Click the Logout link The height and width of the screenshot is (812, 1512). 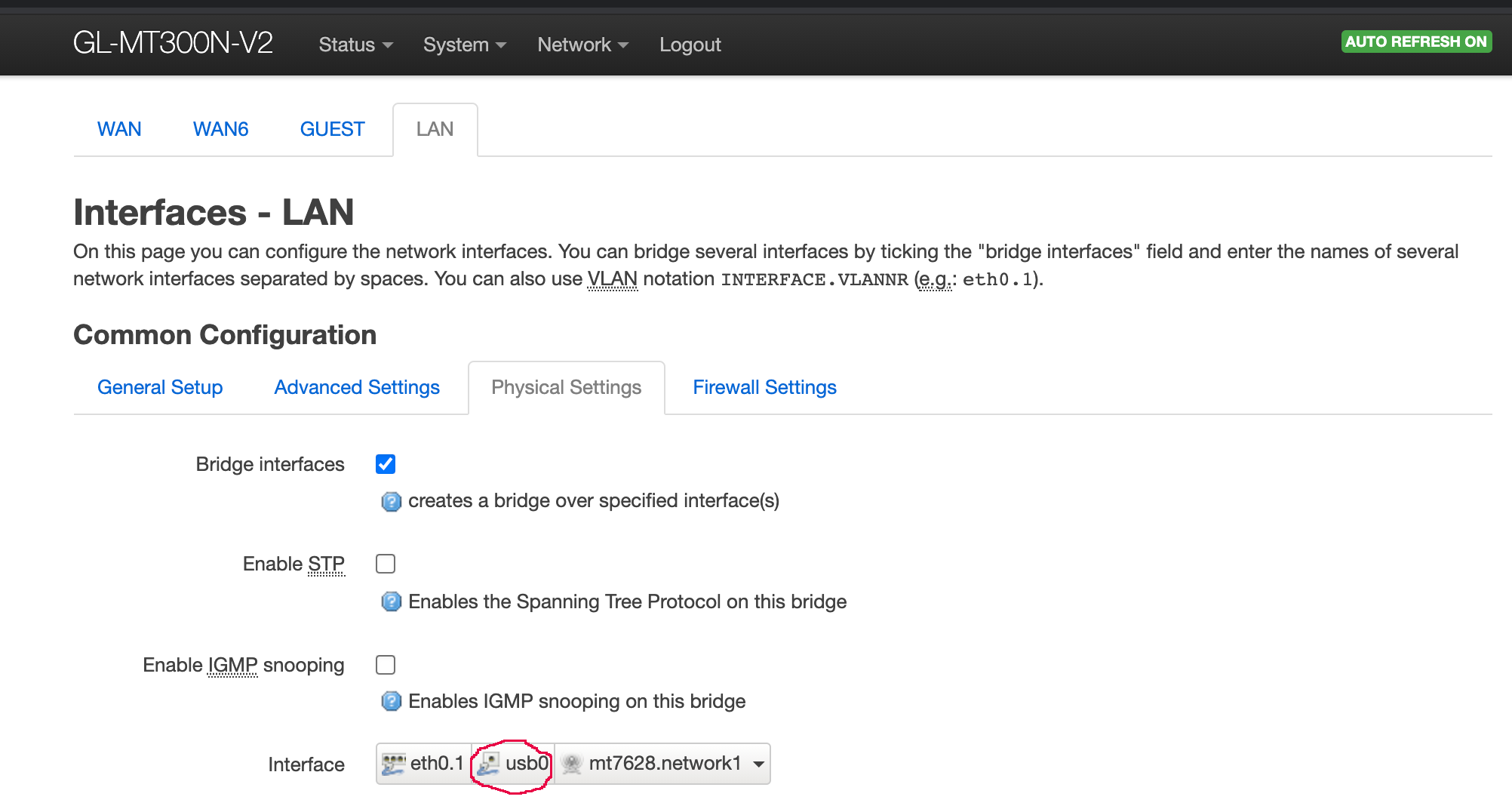[690, 45]
